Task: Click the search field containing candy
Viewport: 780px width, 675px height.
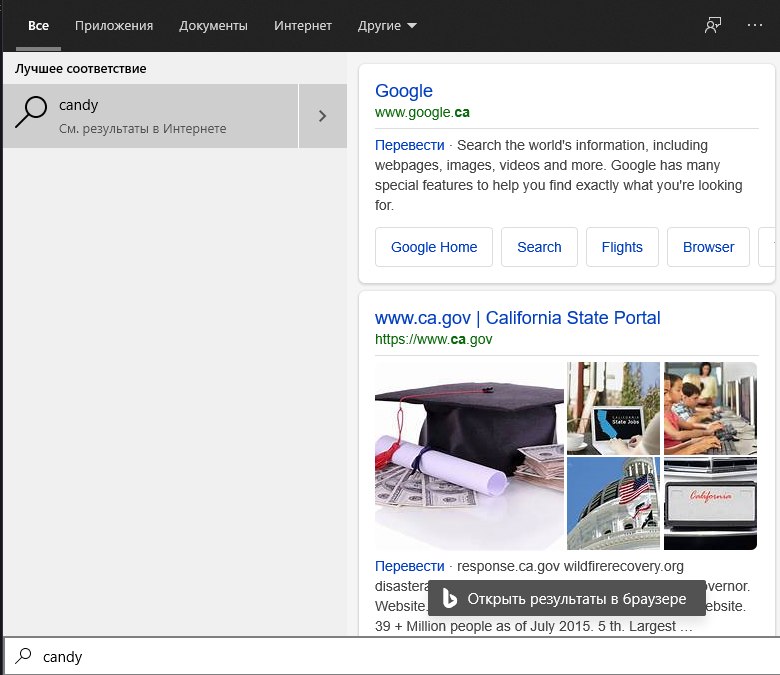Action: point(392,657)
